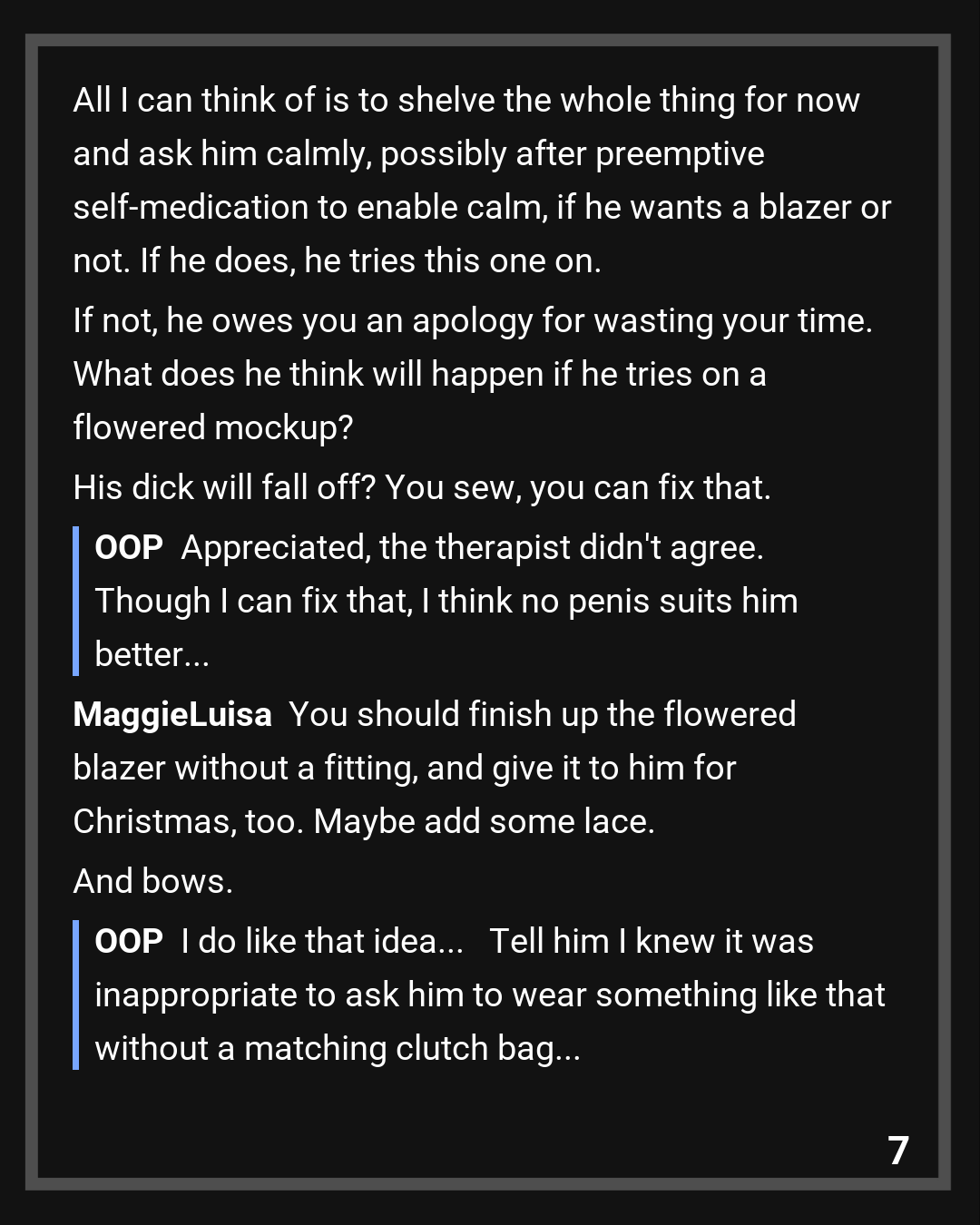The image size is (980, 1225).
Task: Click the text "Appreciated, the therapist didn't agree."
Action: point(472,547)
